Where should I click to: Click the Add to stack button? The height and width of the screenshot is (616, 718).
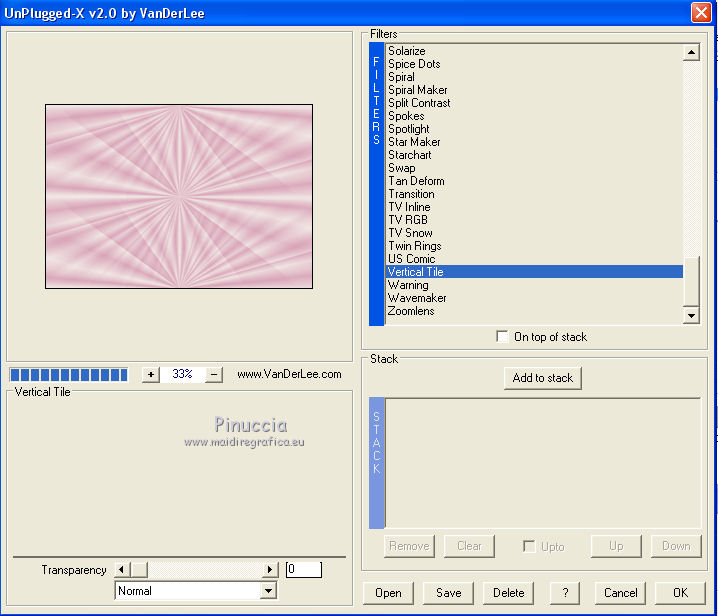pyautogui.click(x=543, y=378)
